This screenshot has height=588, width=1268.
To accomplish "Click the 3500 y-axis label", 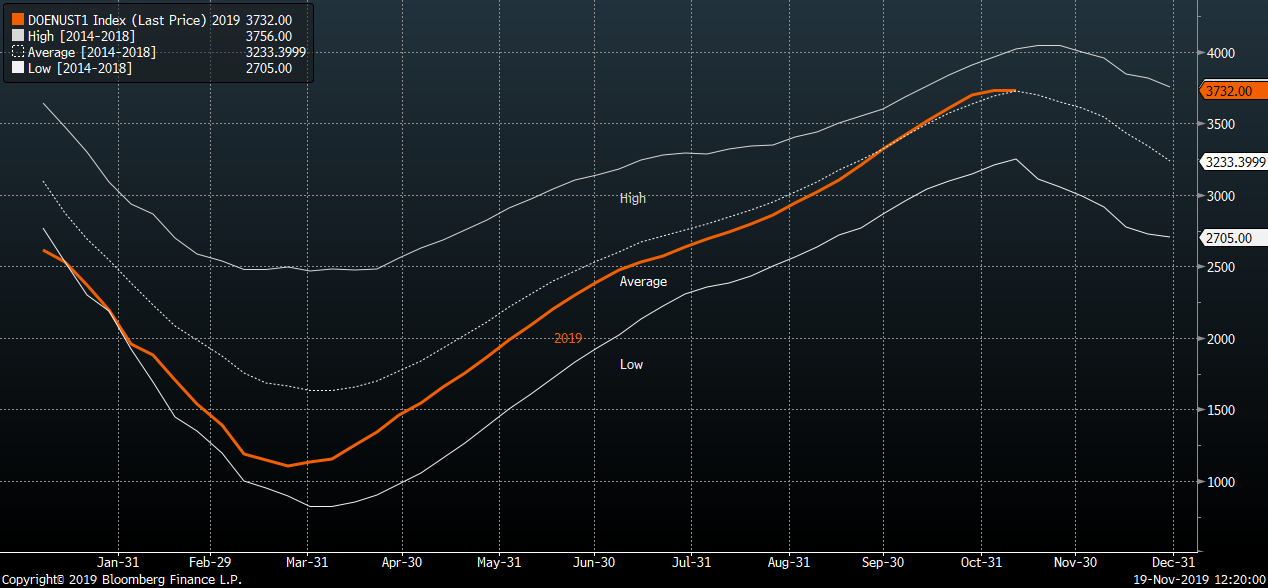I will (x=1221, y=124).
